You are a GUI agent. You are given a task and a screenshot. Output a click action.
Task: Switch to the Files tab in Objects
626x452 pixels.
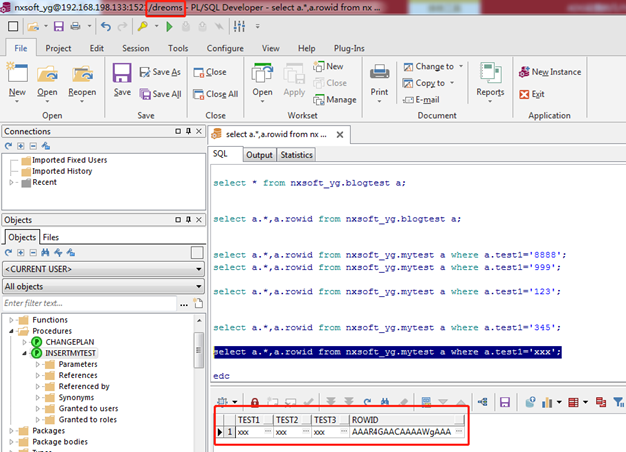50,237
